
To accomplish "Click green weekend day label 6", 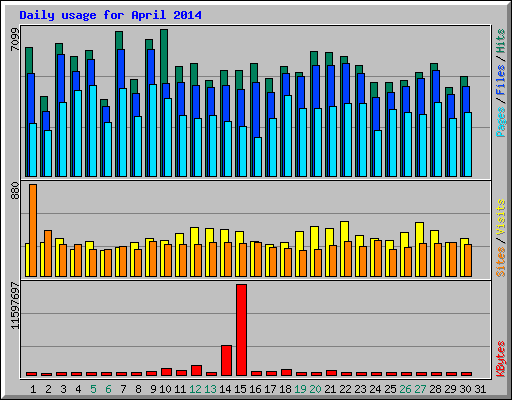I will pyautogui.click(x=108, y=389).
